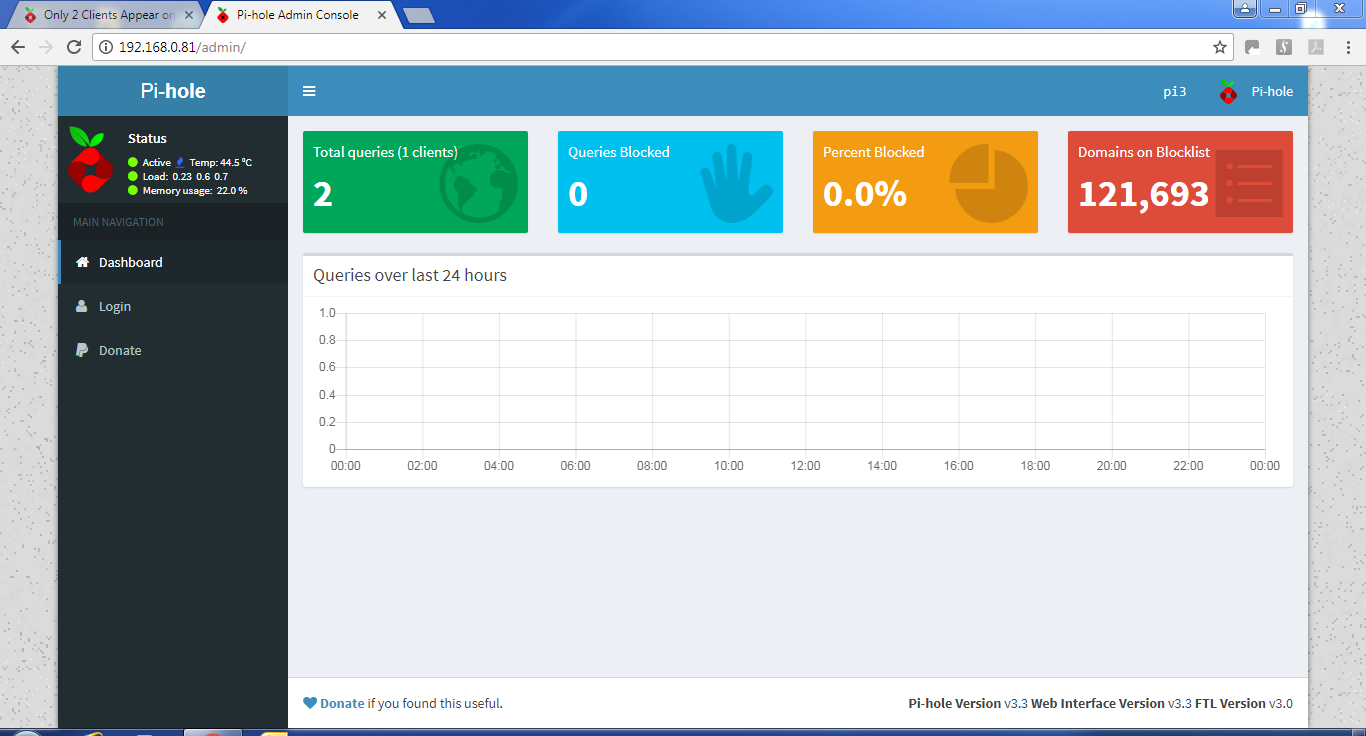Click the Pi-hole title link above sidebar
The width and height of the screenshot is (1366, 736).
(173, 91)
